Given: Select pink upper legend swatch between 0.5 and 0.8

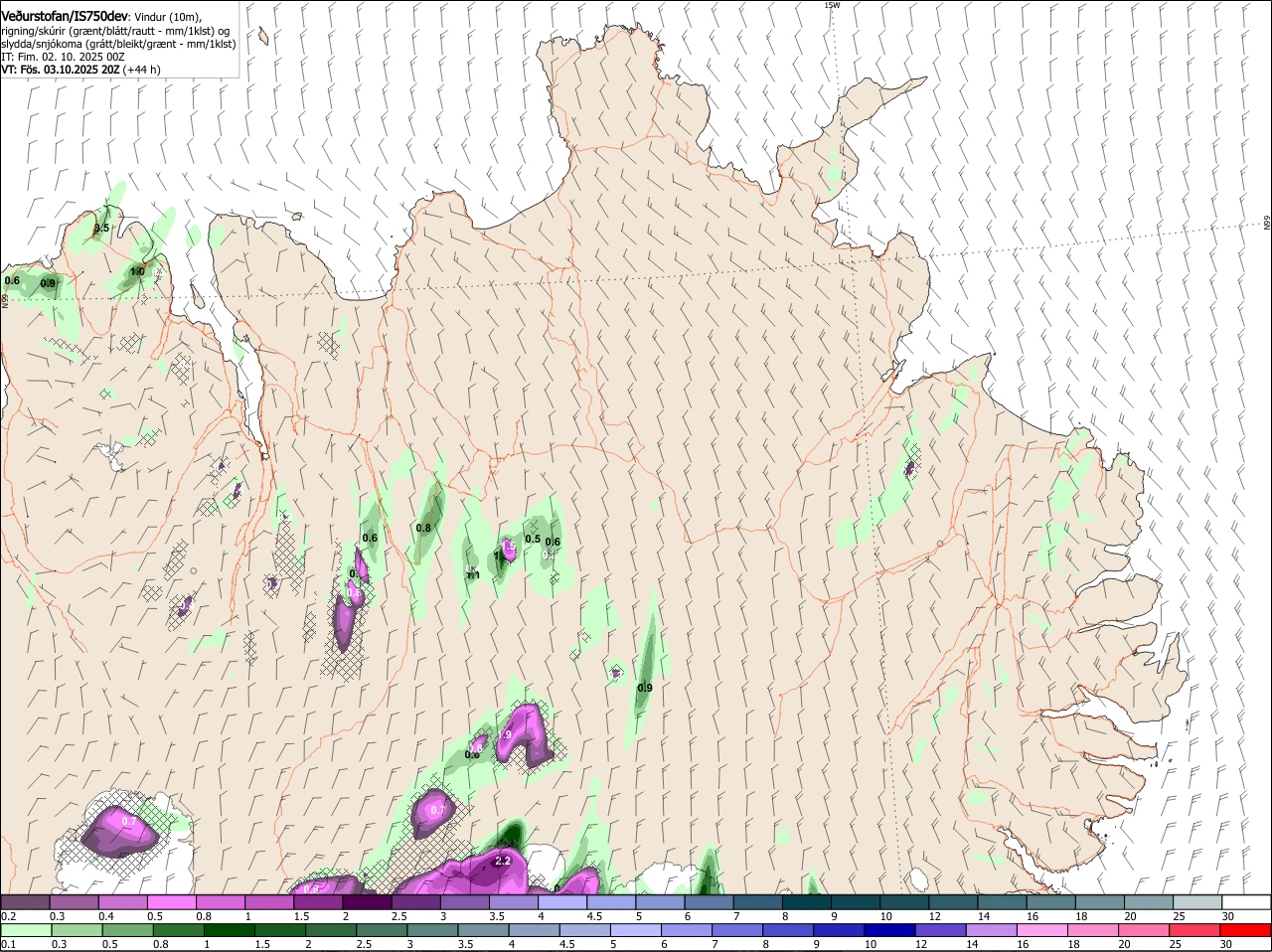Looking at the screenshot, I should coord(172,902).
